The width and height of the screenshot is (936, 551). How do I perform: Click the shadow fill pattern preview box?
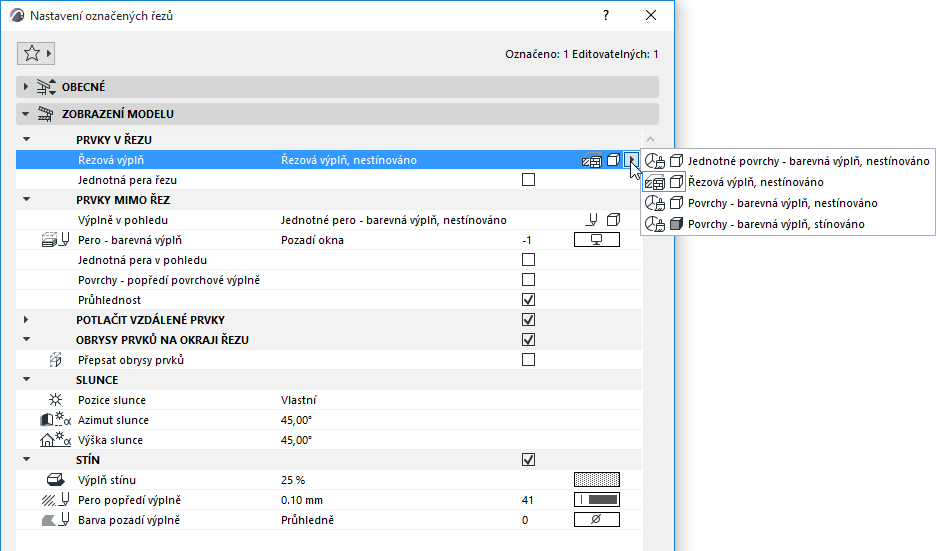(x=597, y=479)
